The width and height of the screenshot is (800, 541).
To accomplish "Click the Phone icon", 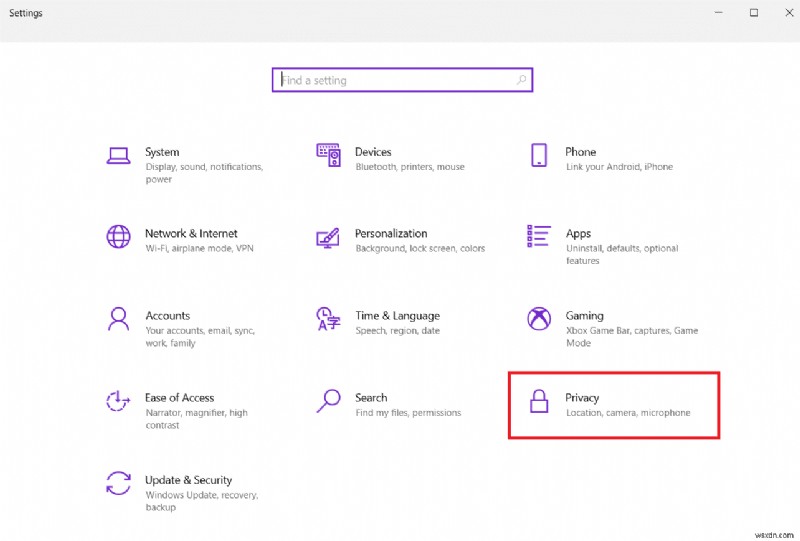I will 539,155.
